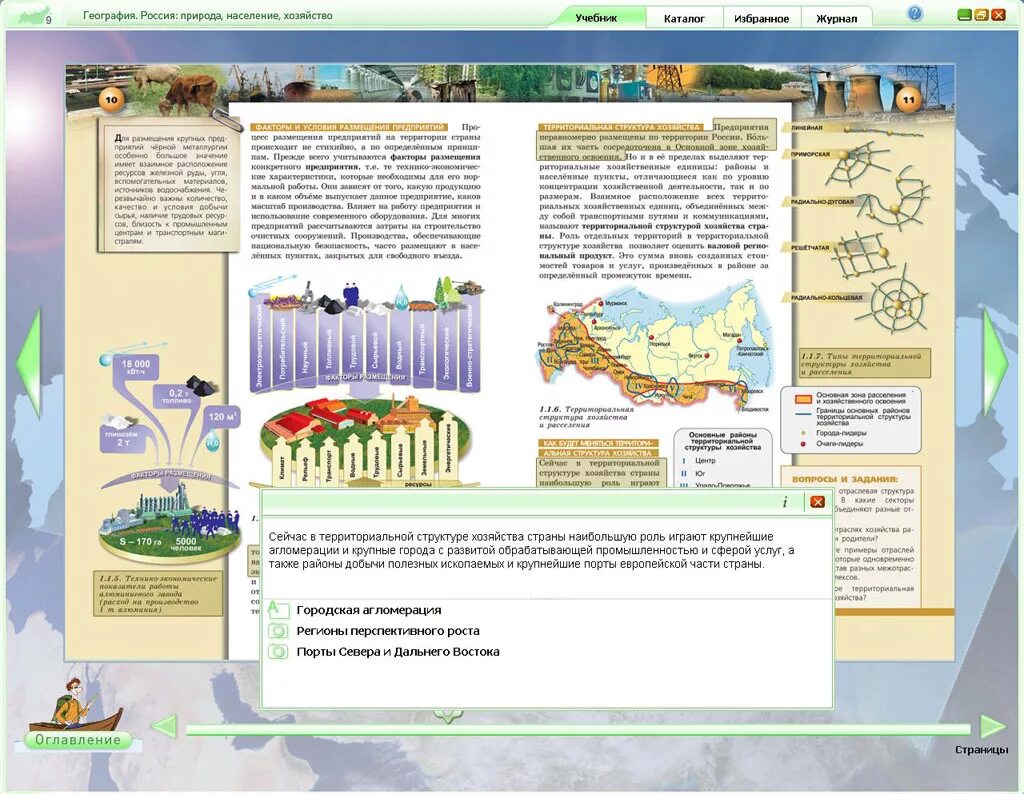The width and height of the screenshot is (1024, 794).
Task: Select Городская агломерация link
Action: coord(368,610)
